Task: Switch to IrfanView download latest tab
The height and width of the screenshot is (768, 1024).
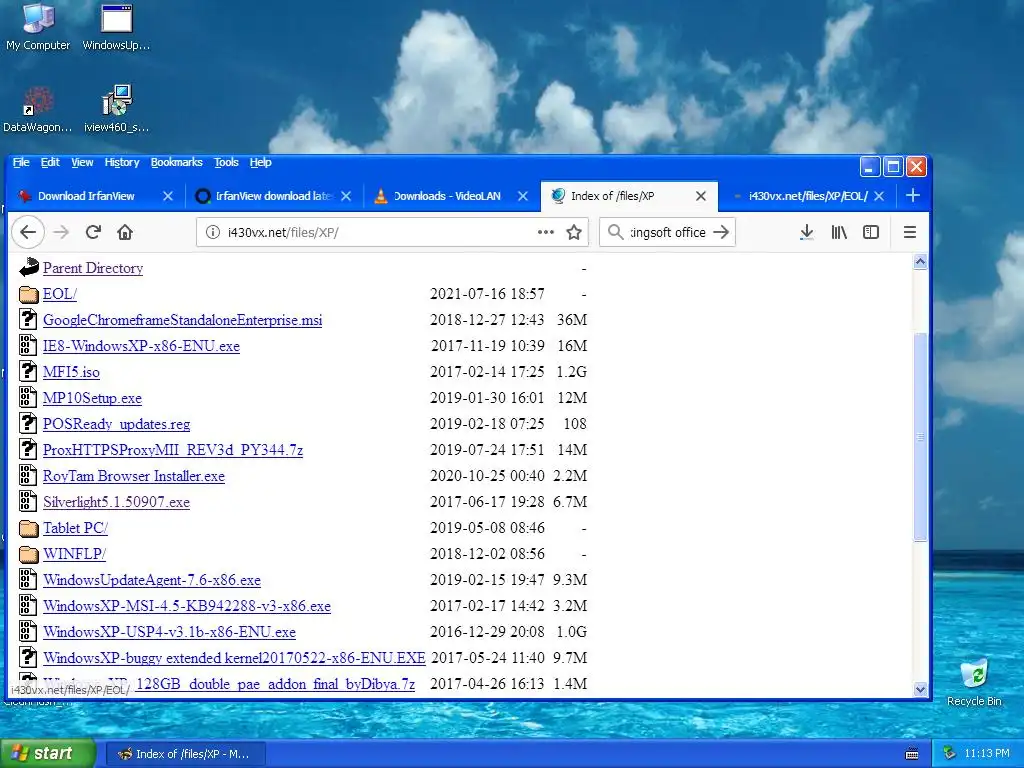Action: [x=274, y=196]
